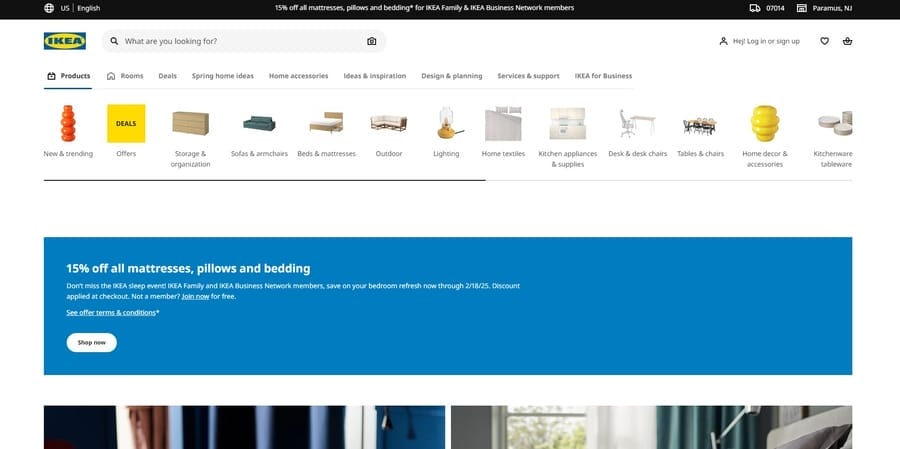Select the dresser Storage & organization image
The image size is (900, 449).
point(191,123)
